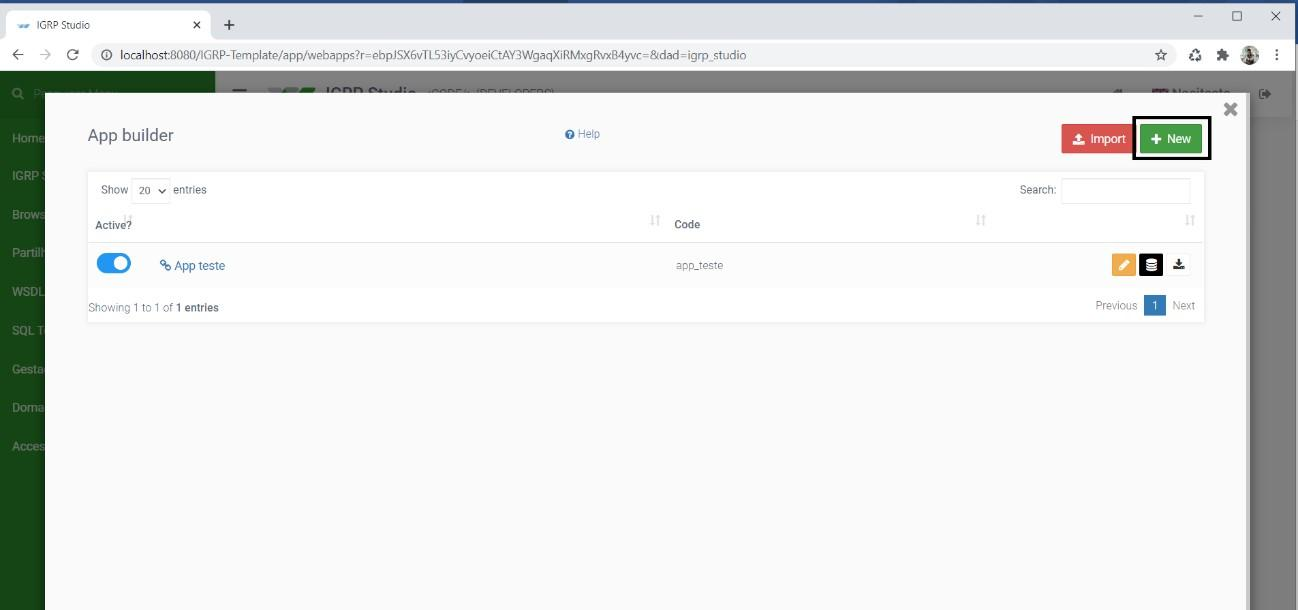
Task: Go to Next page
Action: [1183, 306]
